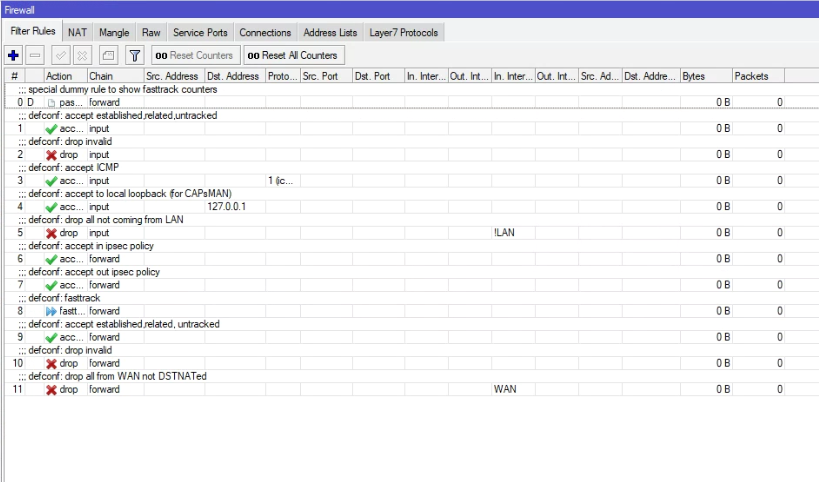Click comment 'accept to local loopback (for CAPsMAN)'
819x482 pixels.
coord(148,193)
